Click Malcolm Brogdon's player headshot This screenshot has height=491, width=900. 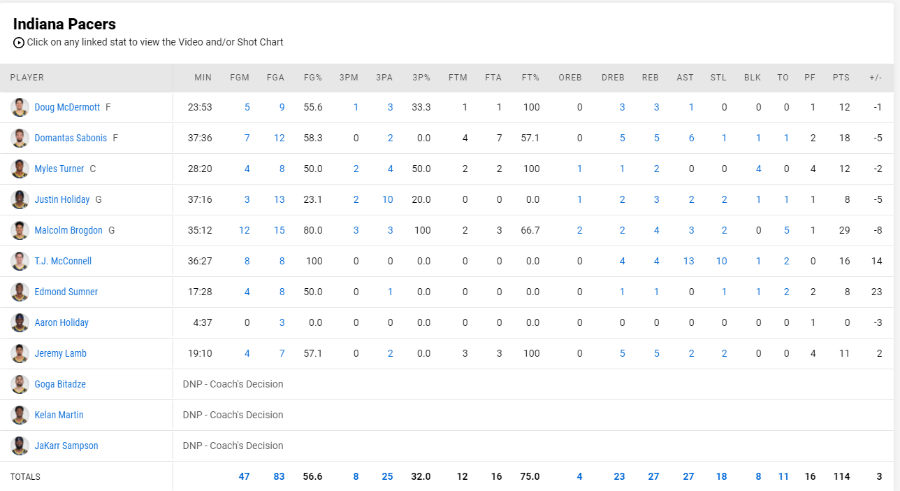pos(20,230)
